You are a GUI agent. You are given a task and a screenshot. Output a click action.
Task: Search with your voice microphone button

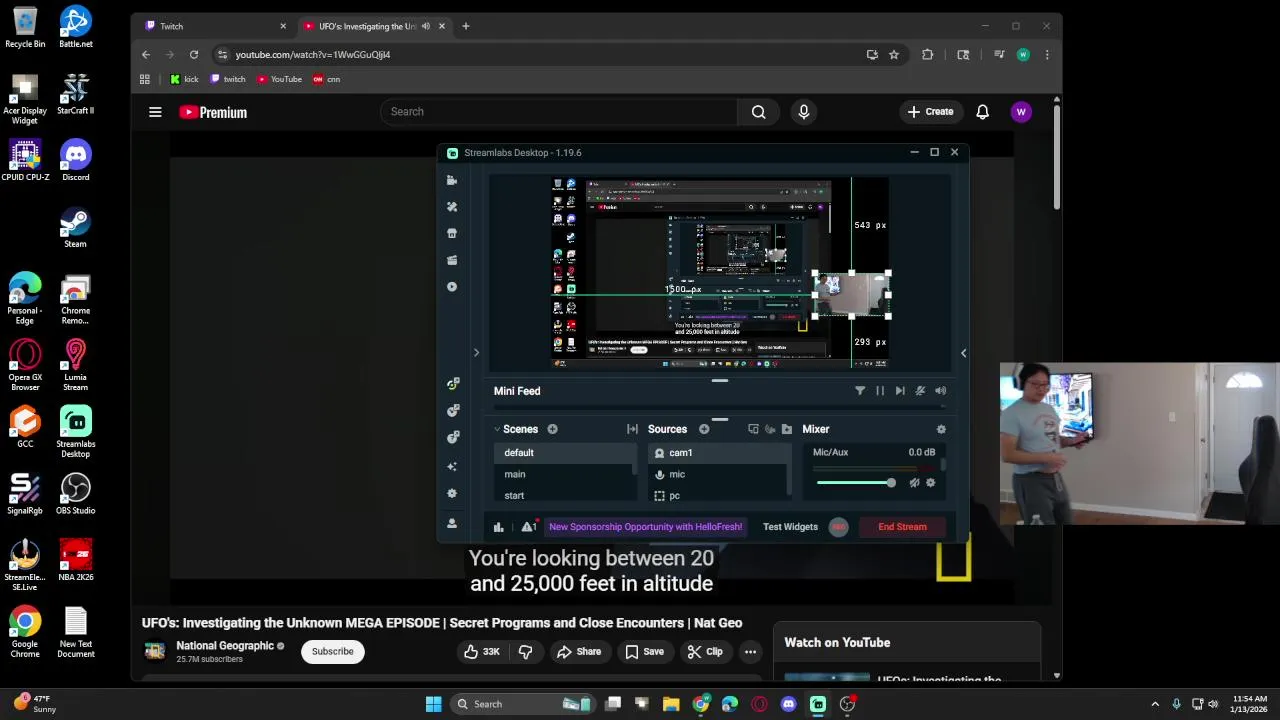tap(804, 112)
